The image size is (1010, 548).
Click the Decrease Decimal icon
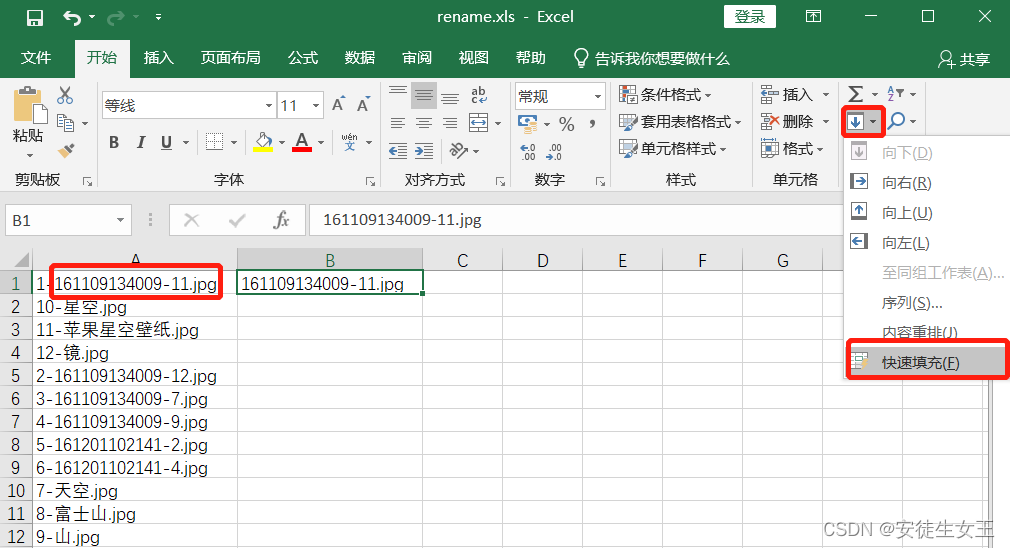553,152
